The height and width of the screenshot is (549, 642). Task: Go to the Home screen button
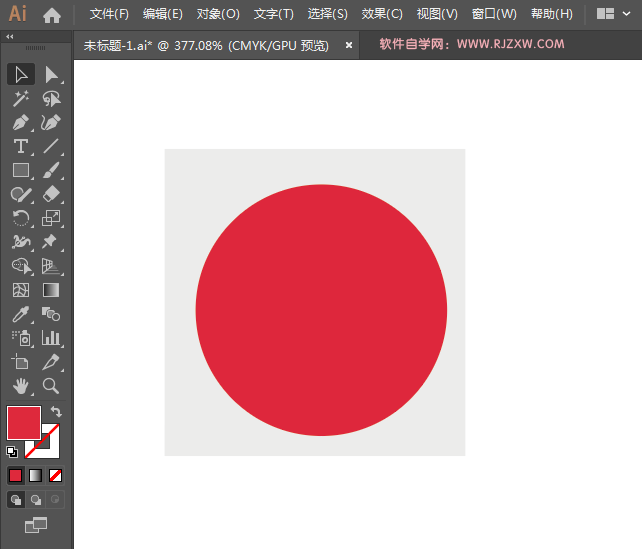coord(52,15)
